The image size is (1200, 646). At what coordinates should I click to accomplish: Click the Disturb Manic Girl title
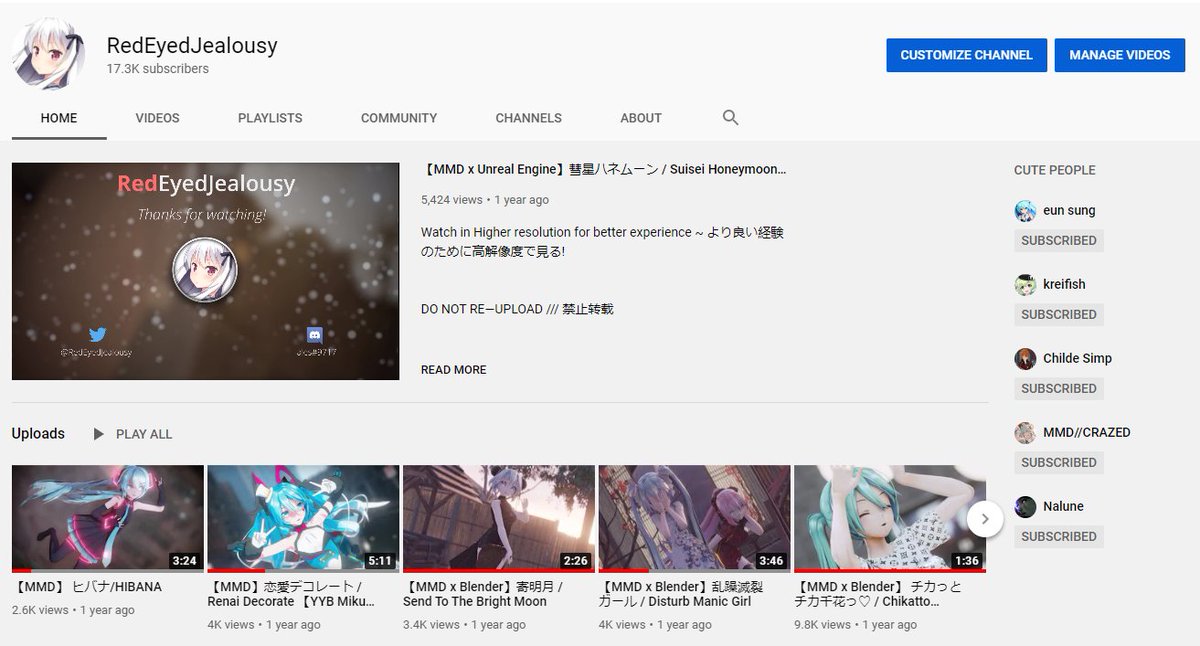click(x=679, y=594)
